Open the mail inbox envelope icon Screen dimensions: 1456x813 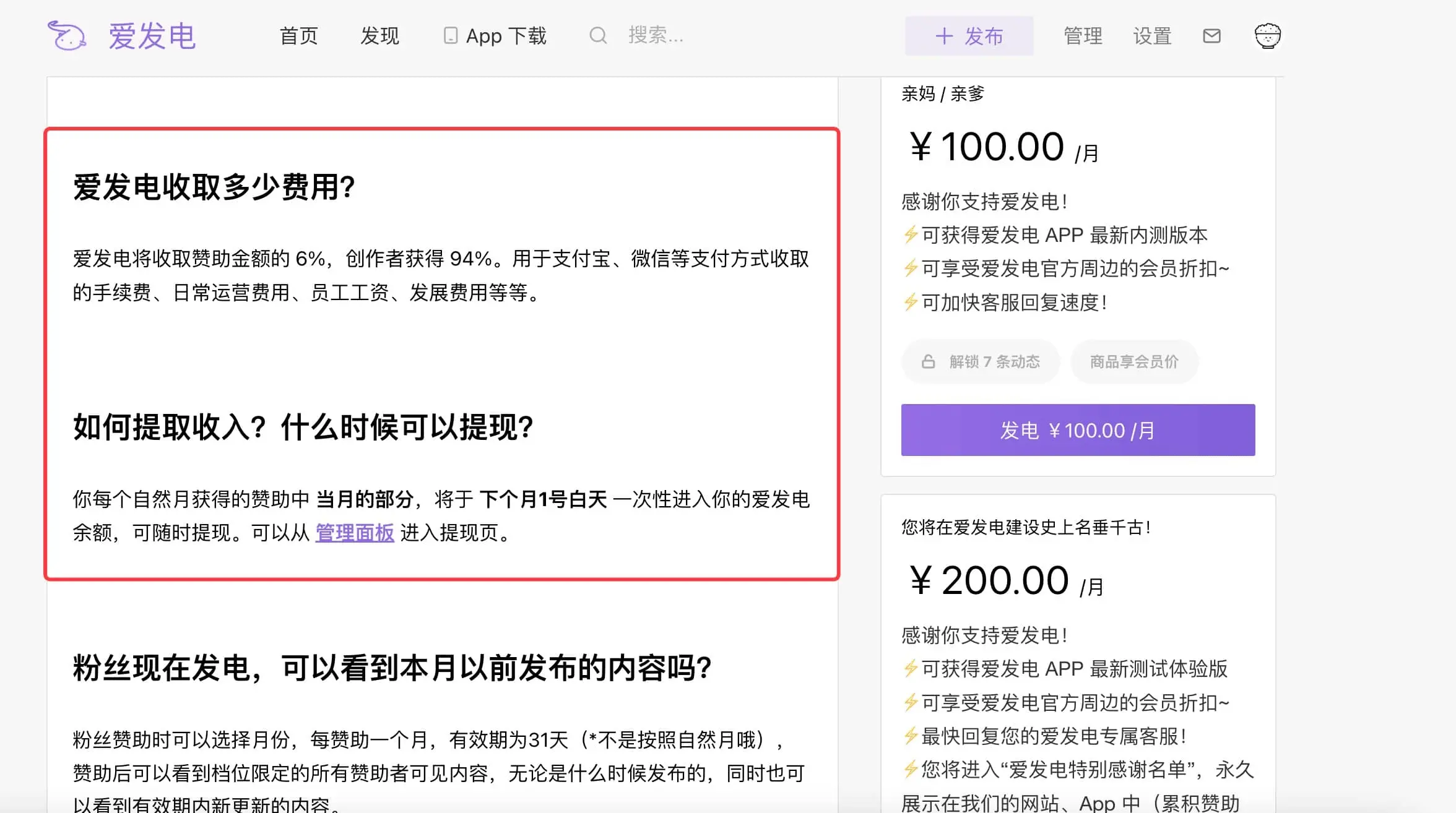tap(1211, 36)
